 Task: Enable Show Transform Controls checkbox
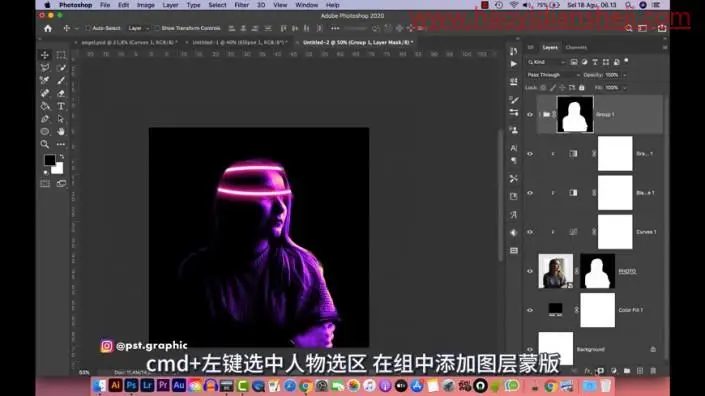pyautogui.click(x=157, y=28)
